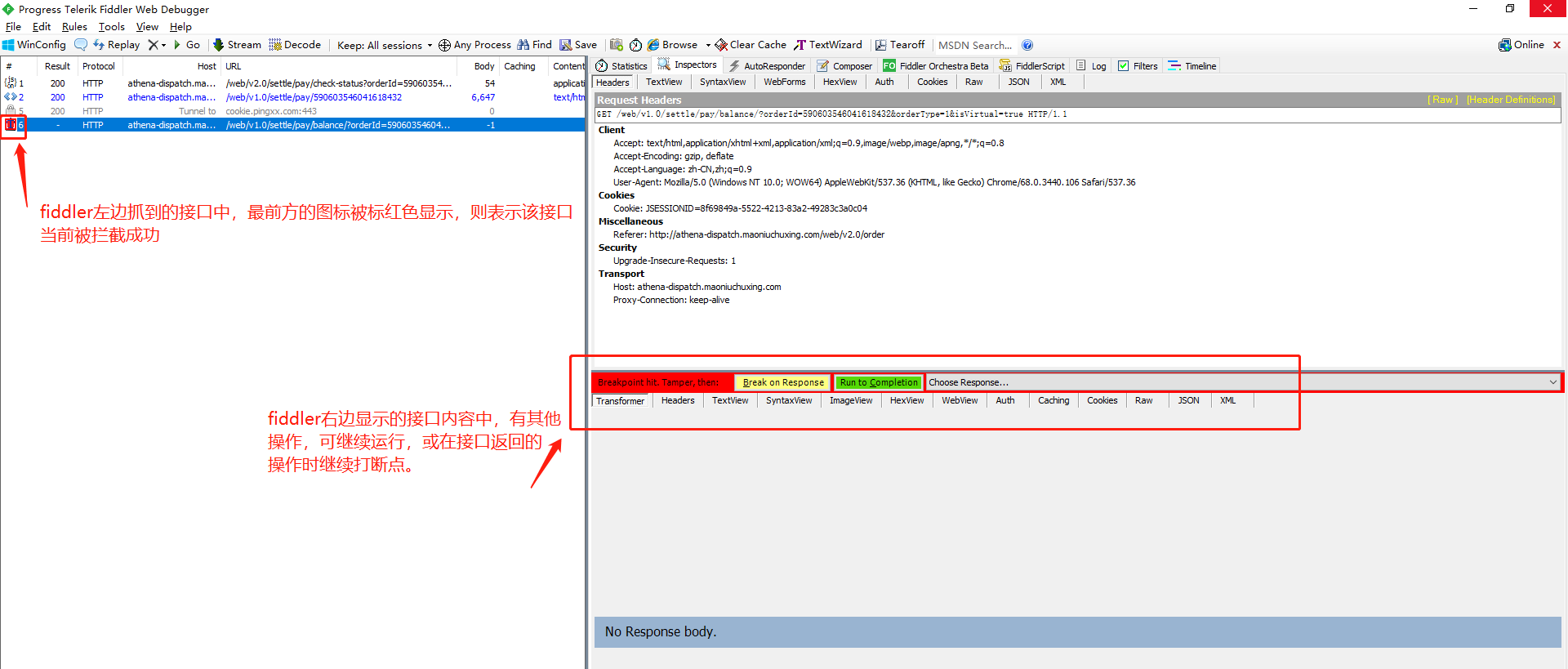Click the Online status indicator

click(1521, 45)
